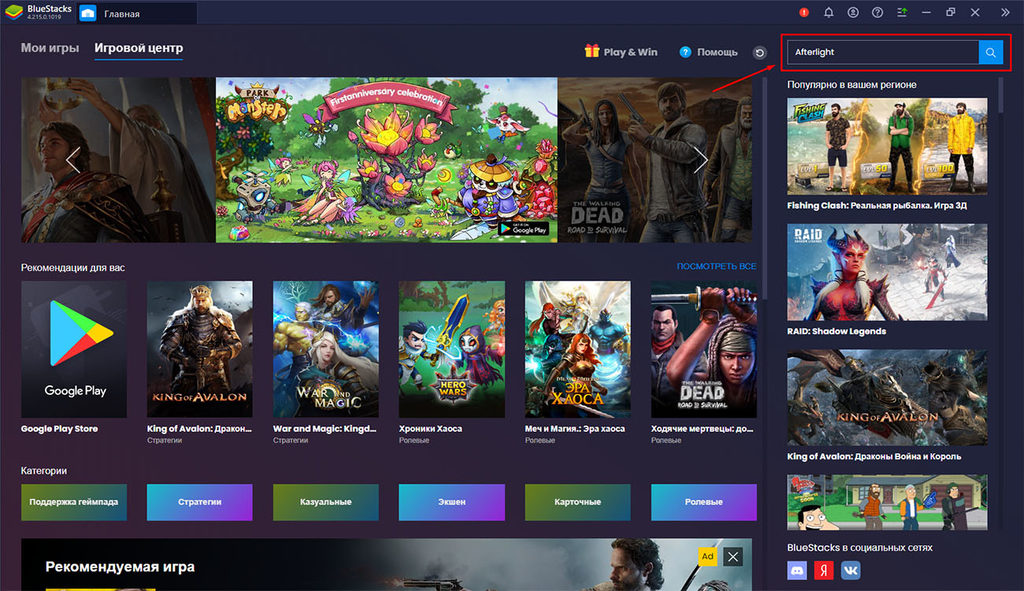Open Ходячие мертвецы recommended game cover
Viewport: 1024px width, 591px height.
pos(704,349)
